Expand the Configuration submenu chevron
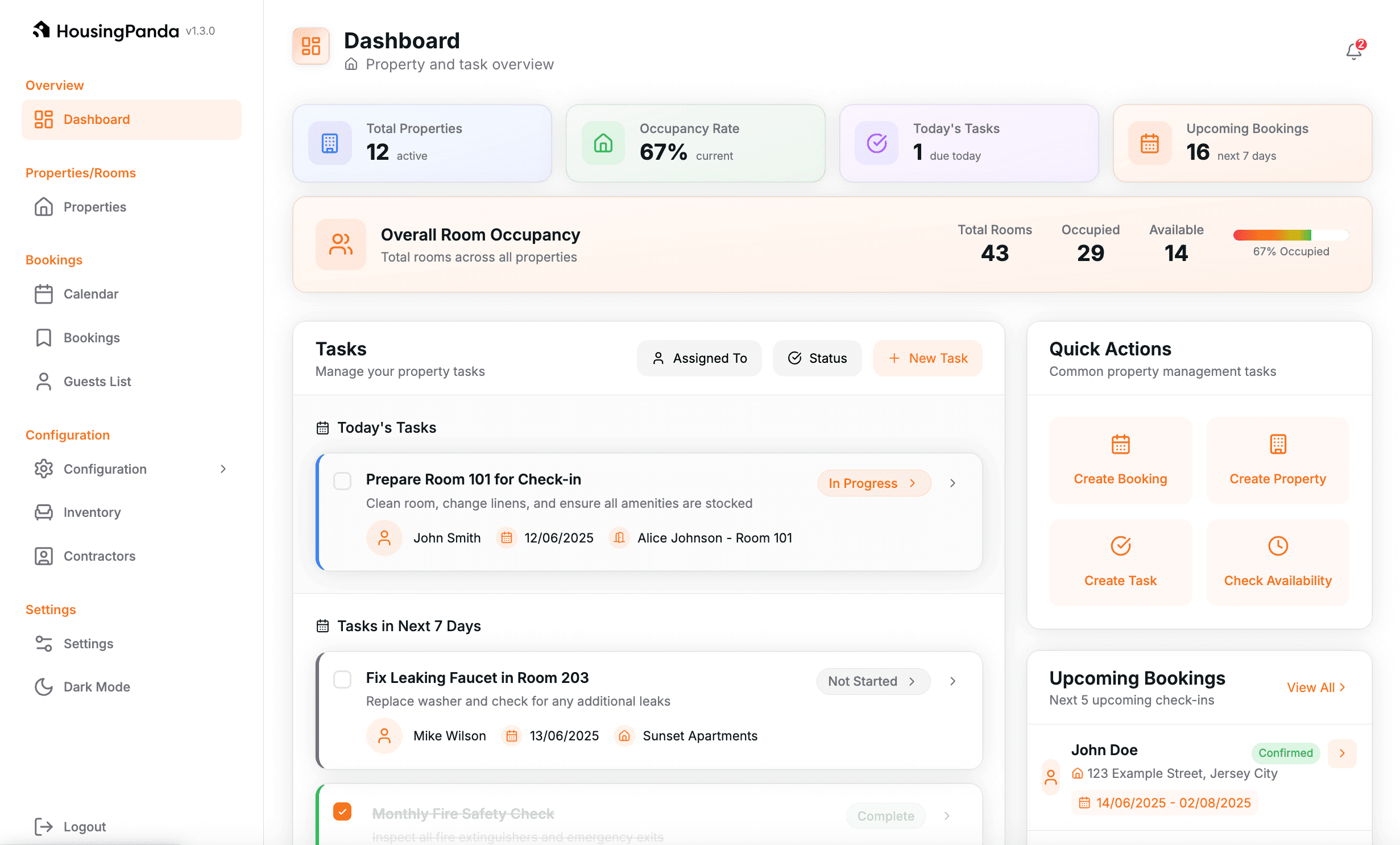Viewport: 1400px width, 845px height. pos(223,469)
